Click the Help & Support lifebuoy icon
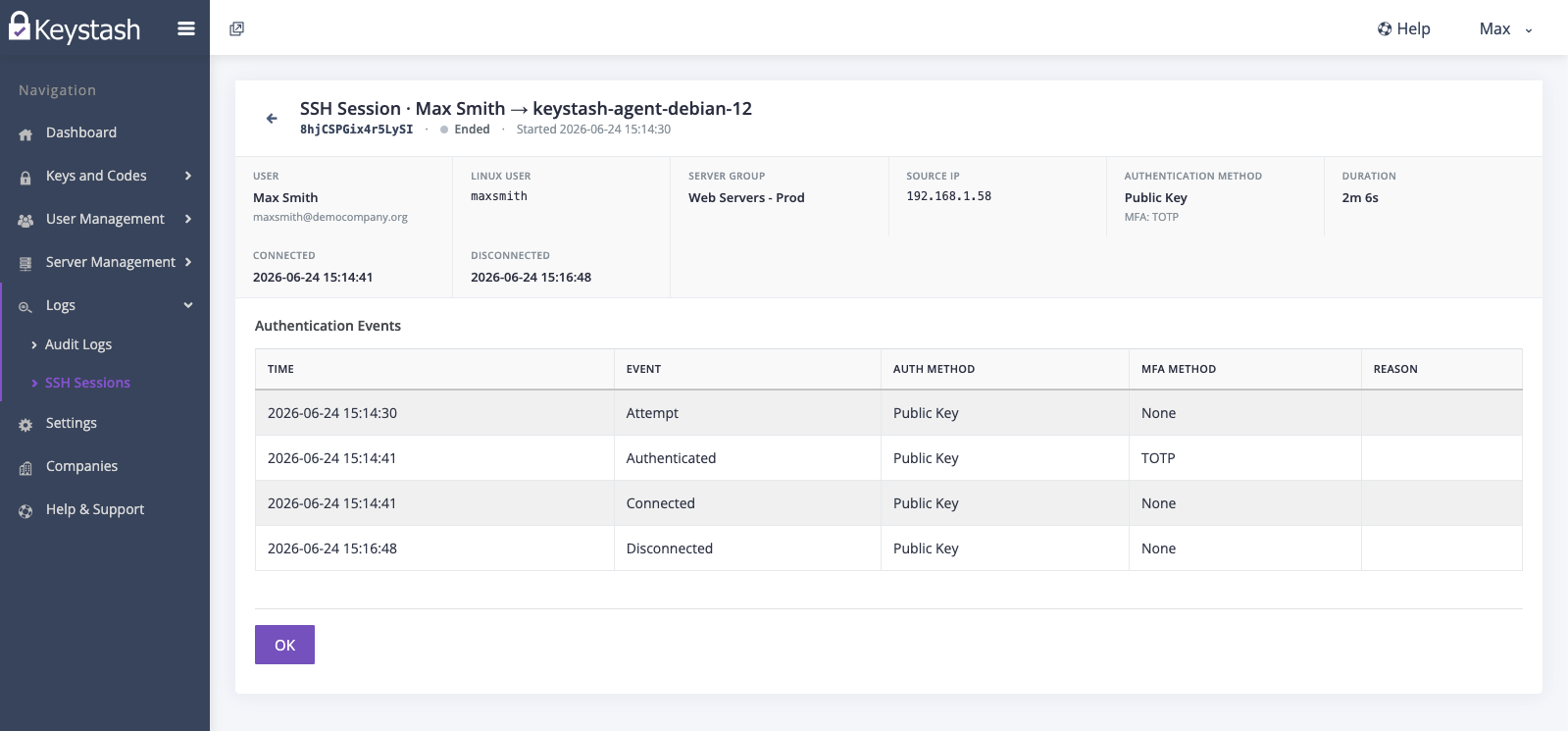Viewport: 1568px width, 731px height. point(25,511)
